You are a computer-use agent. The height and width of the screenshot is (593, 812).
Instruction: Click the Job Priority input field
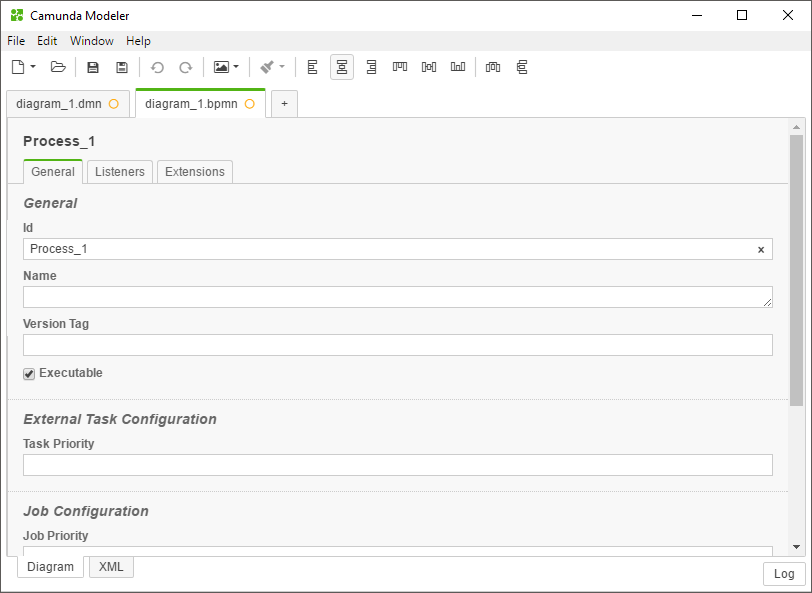pos(398,551)
